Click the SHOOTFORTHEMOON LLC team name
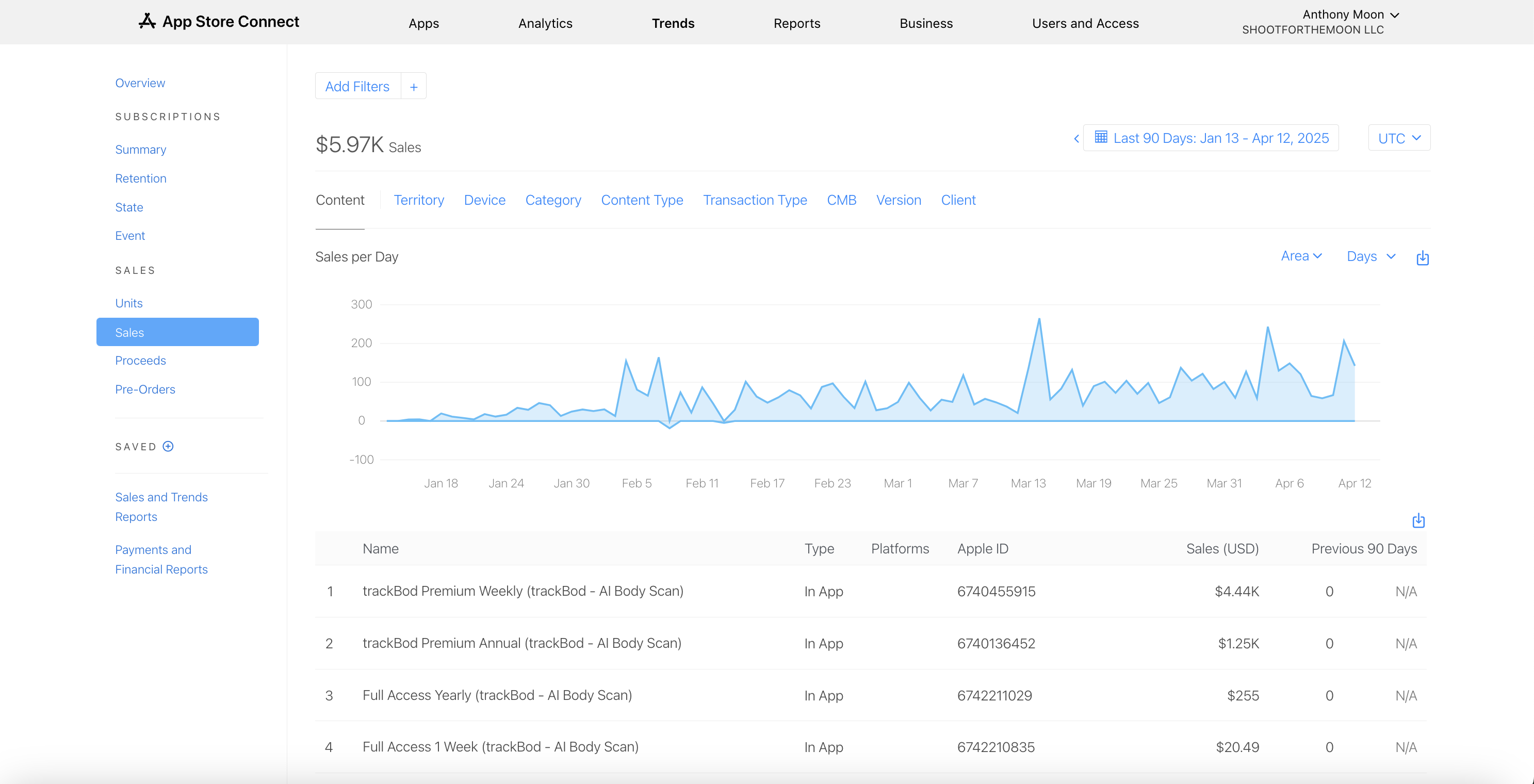 tap(1313, 30)
